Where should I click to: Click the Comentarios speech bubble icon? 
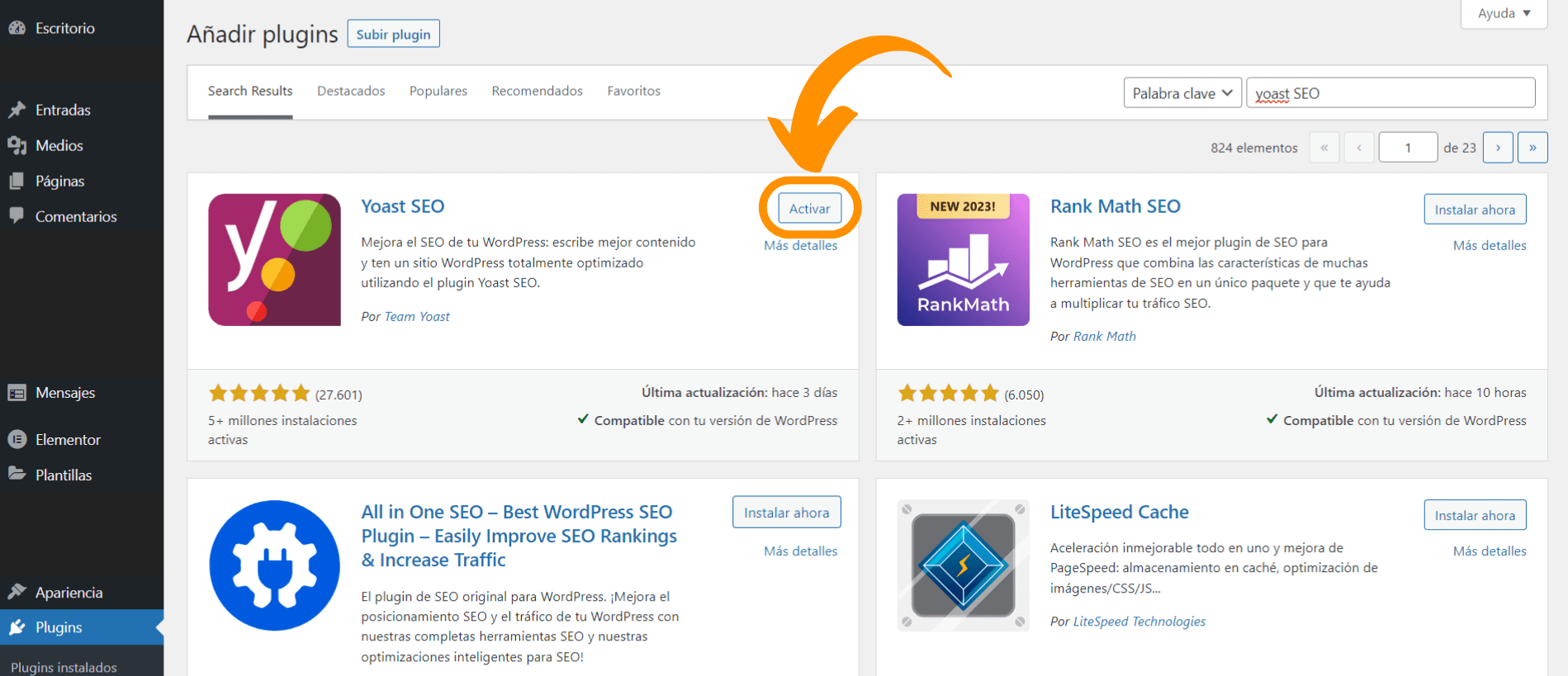[x=17, y=215]
